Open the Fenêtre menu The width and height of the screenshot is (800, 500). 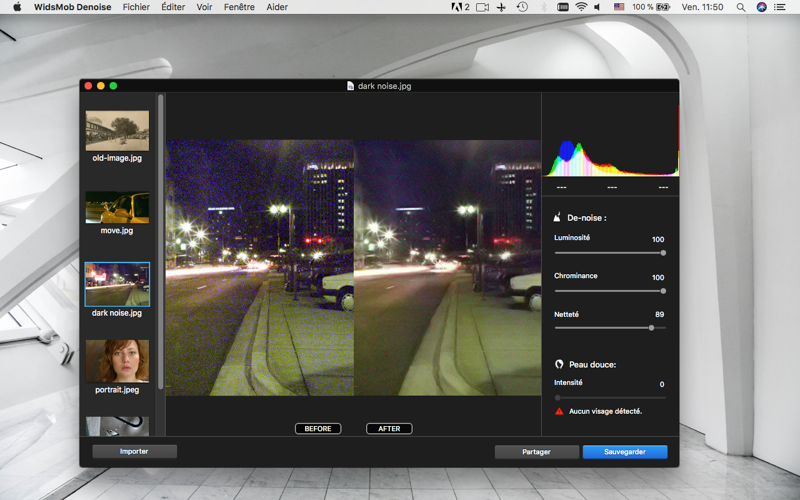point(239,7)
